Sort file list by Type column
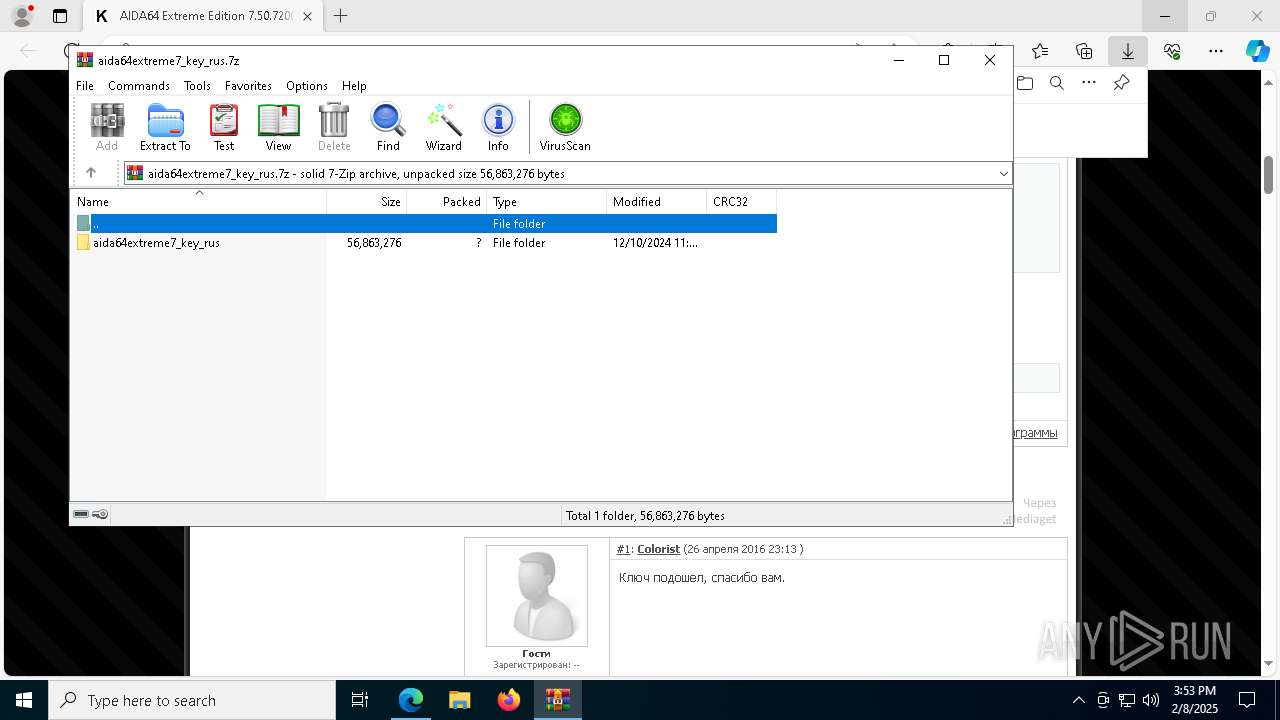The width and height of the screenshot is (1280, 720). (546, 202)
